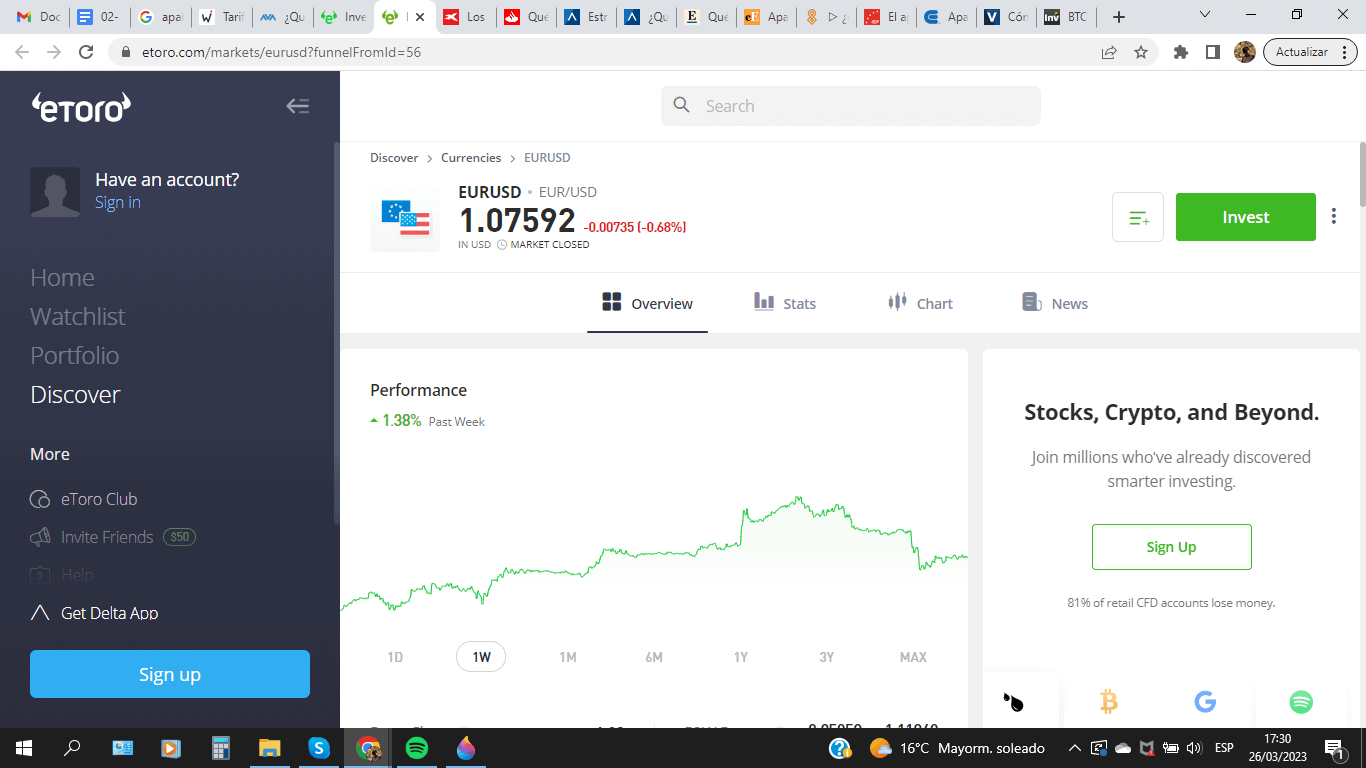The image size is (1366, 768).
Task: Select the 1M performance range
Action: (x=568, y=657)
